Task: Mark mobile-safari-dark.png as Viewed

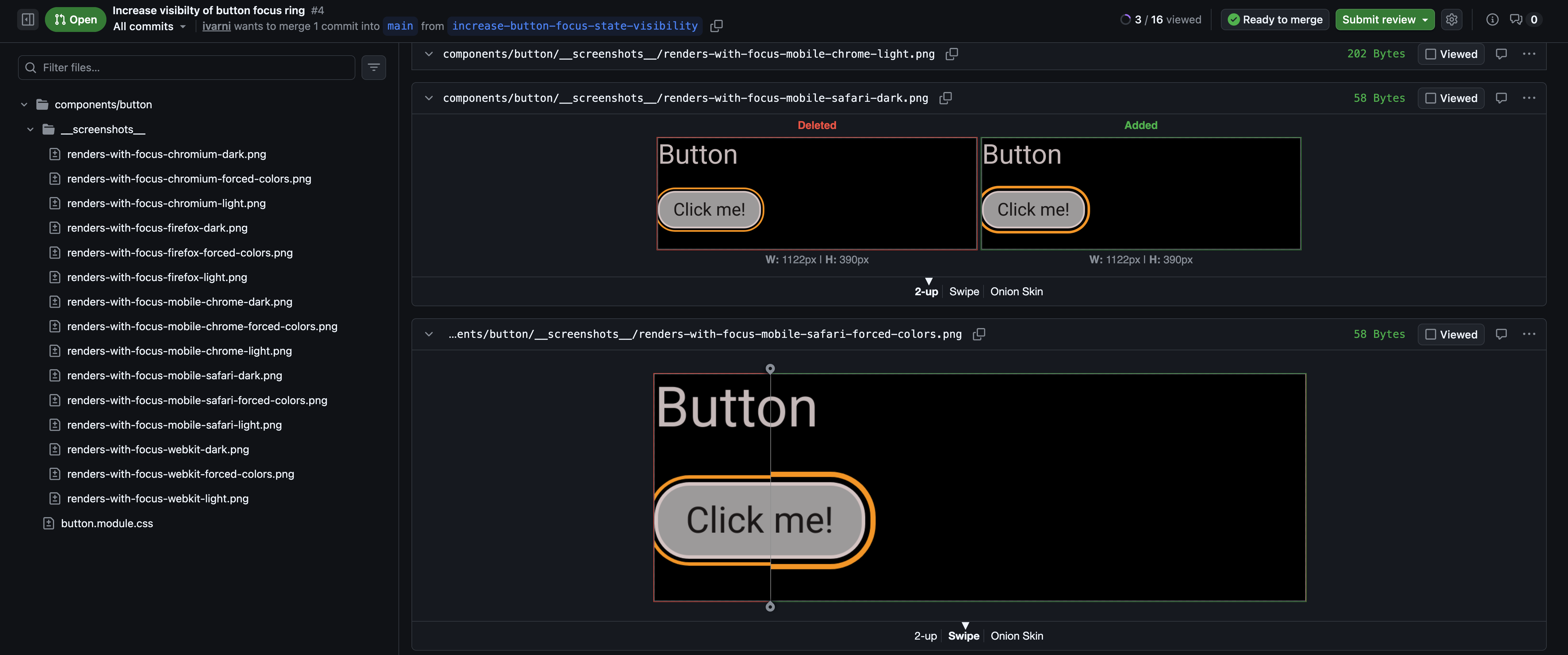Action: (x=1451, y=98)
